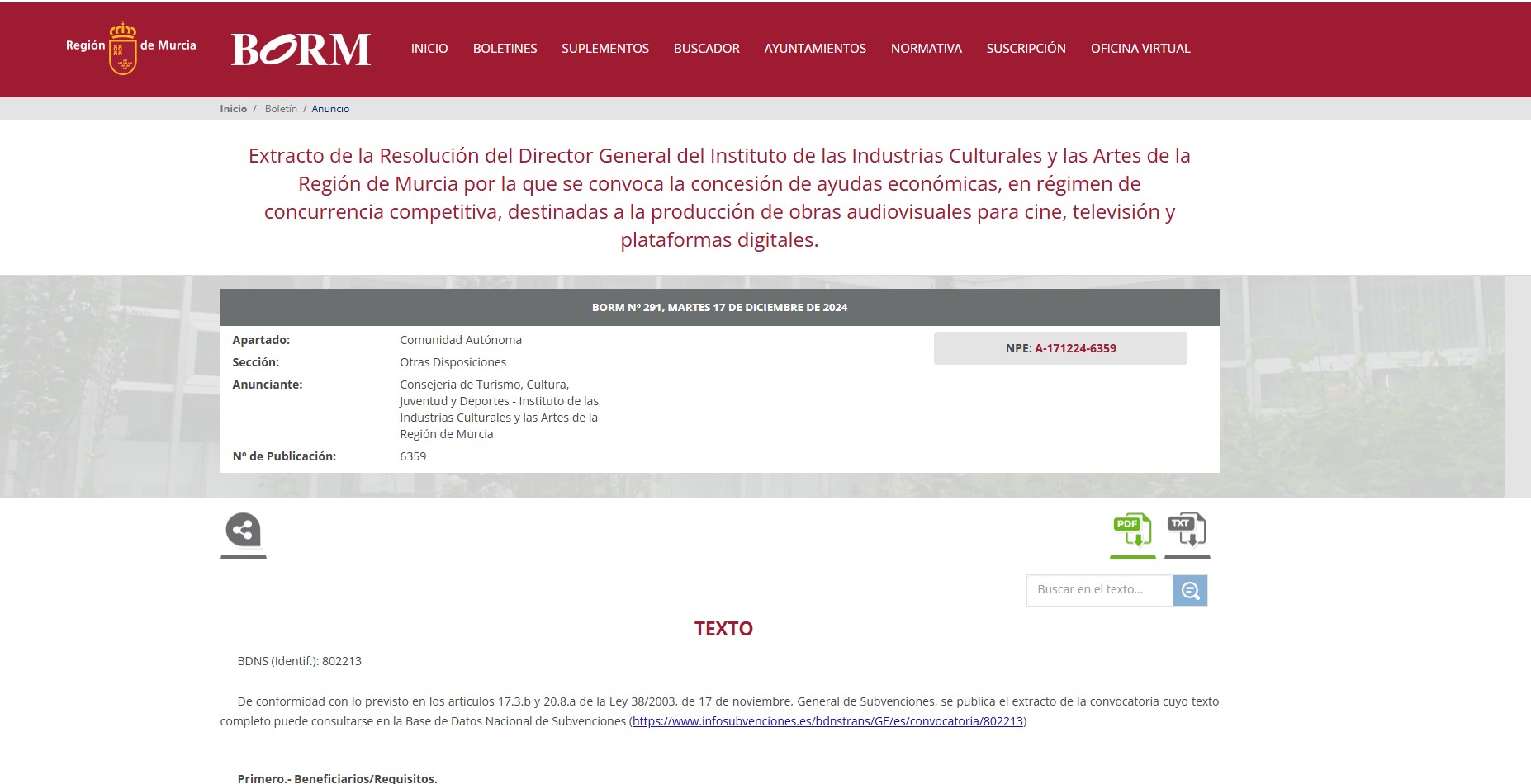Click the Inicio breadcrumb link

233,109
